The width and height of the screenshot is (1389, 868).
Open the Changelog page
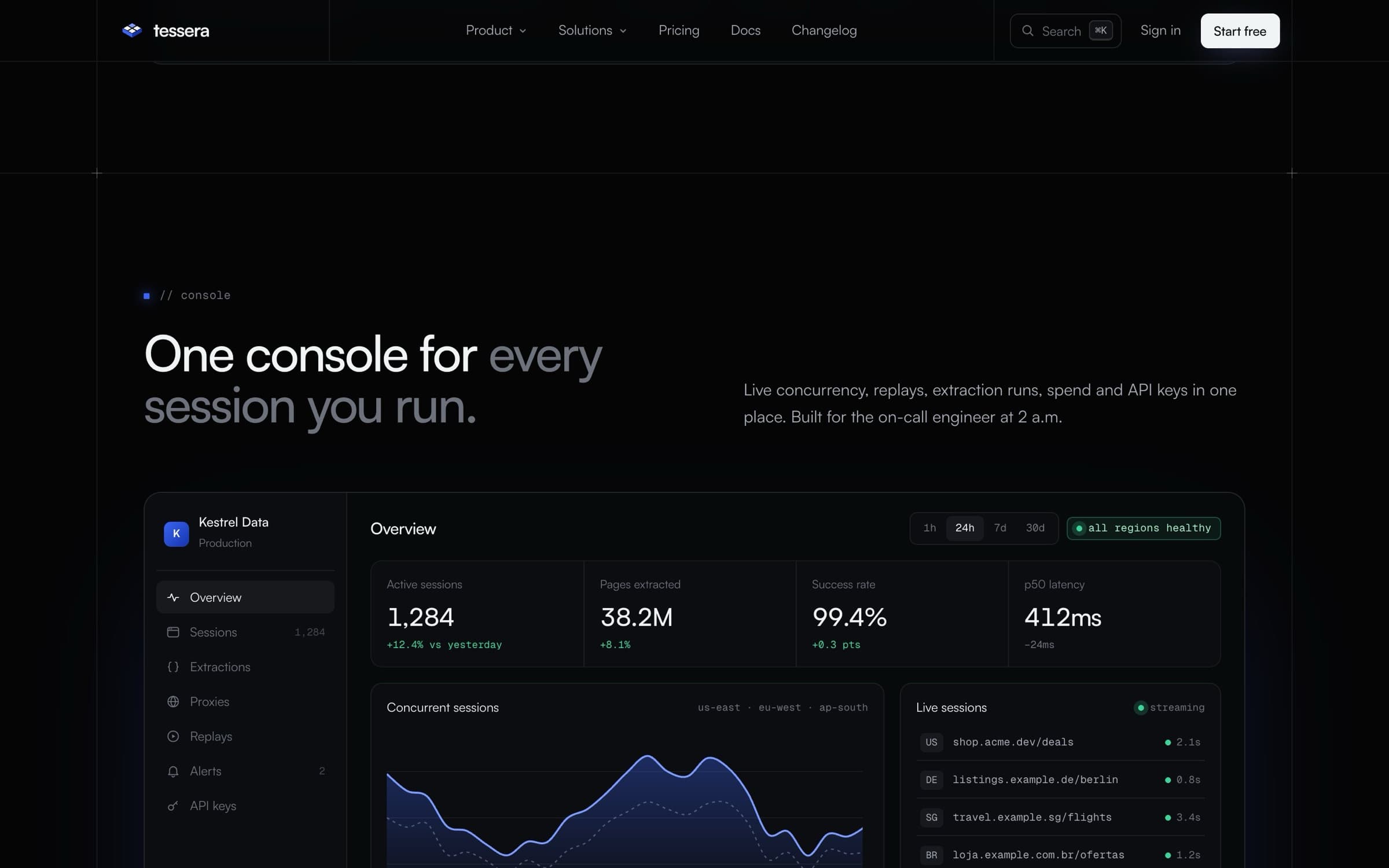[x=824, y=30]
